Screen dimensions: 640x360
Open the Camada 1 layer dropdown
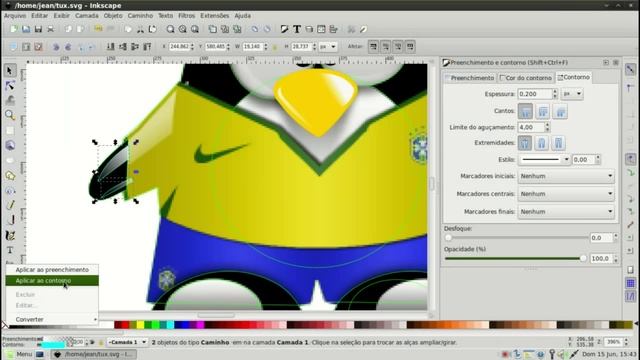pos(127,342)
